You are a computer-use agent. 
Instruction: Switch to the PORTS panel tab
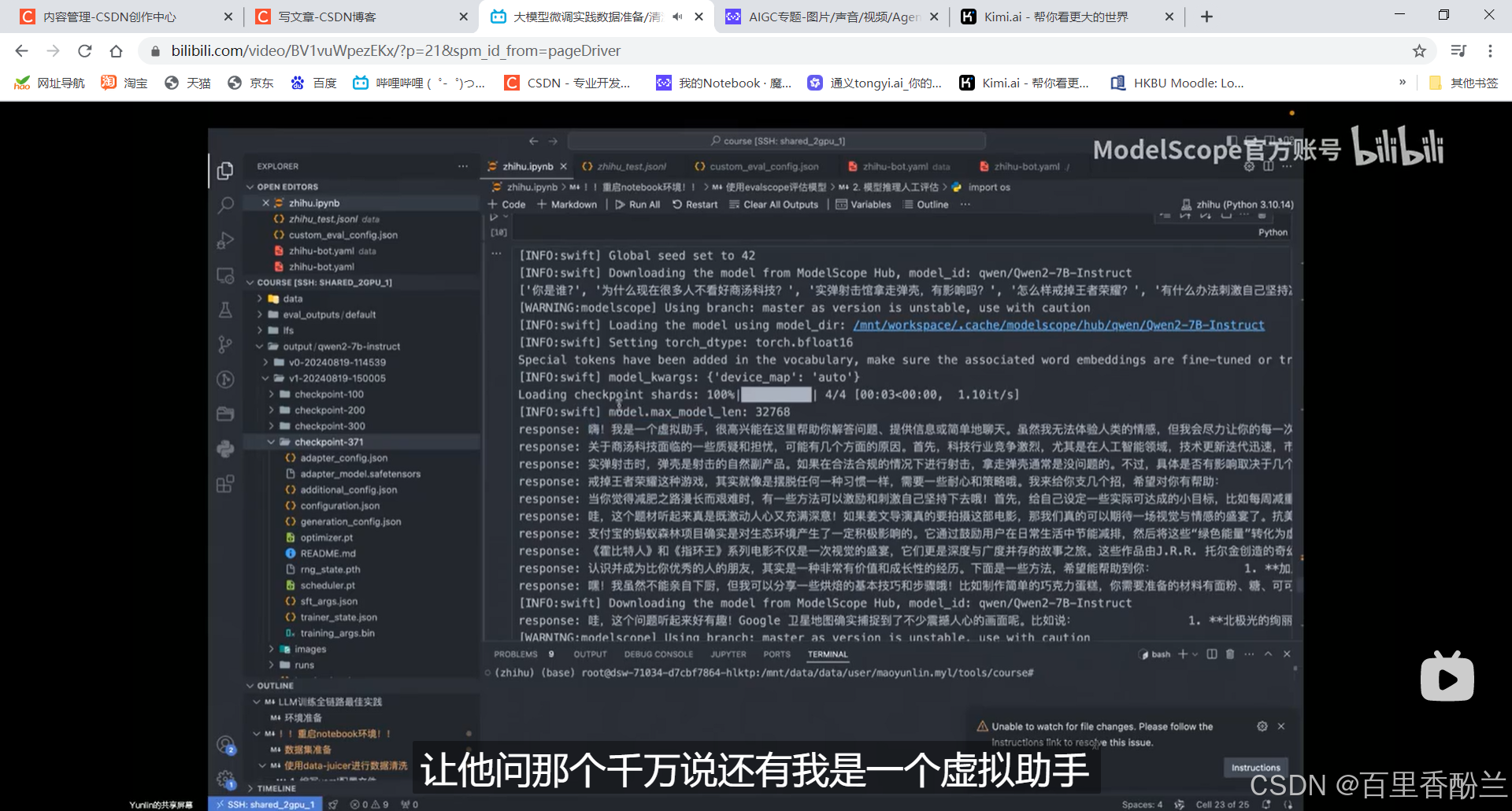[x=776, y=654]
